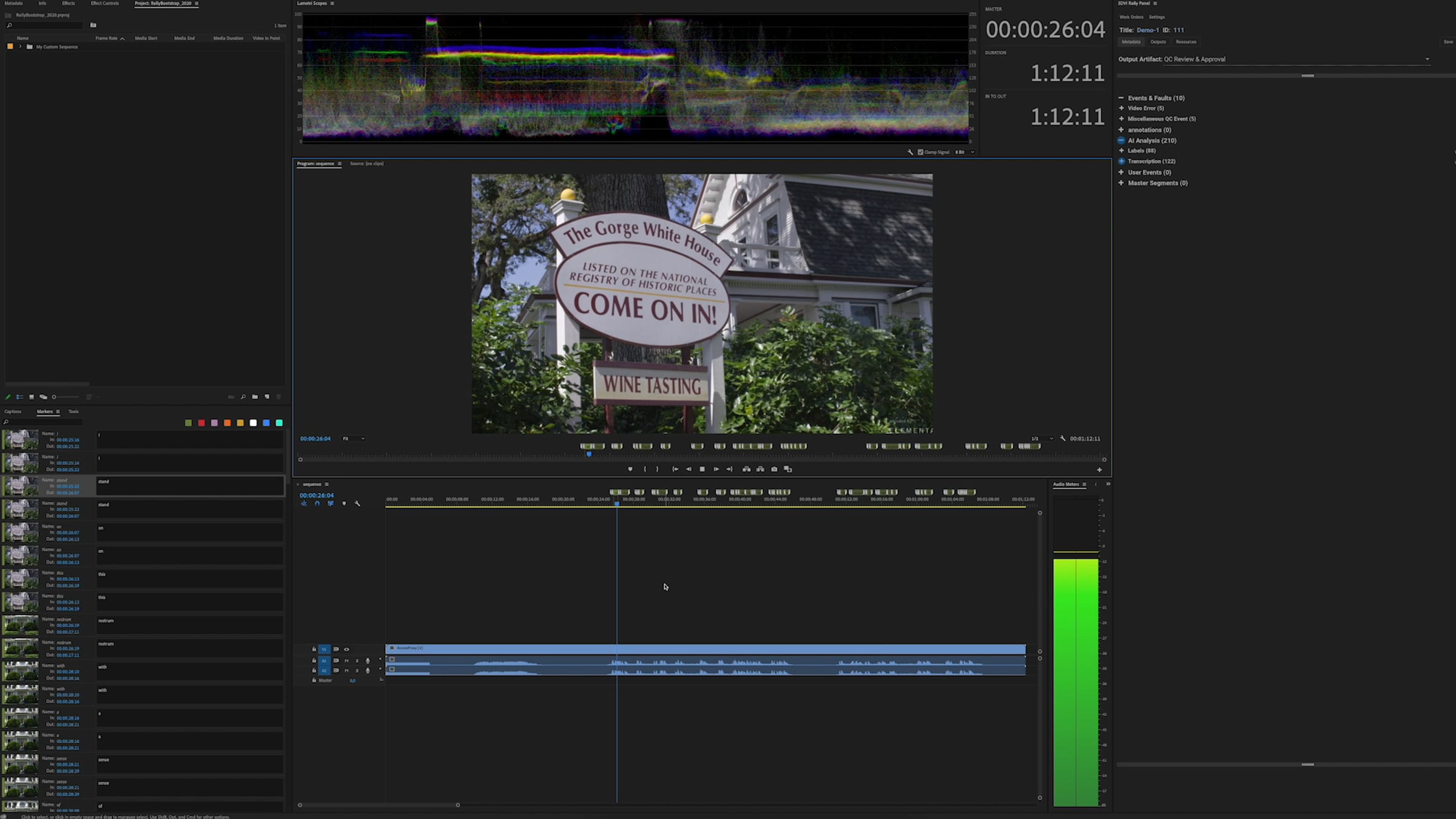Create new bin in Project panel
1456x819 pixels.
click(255, 397)
